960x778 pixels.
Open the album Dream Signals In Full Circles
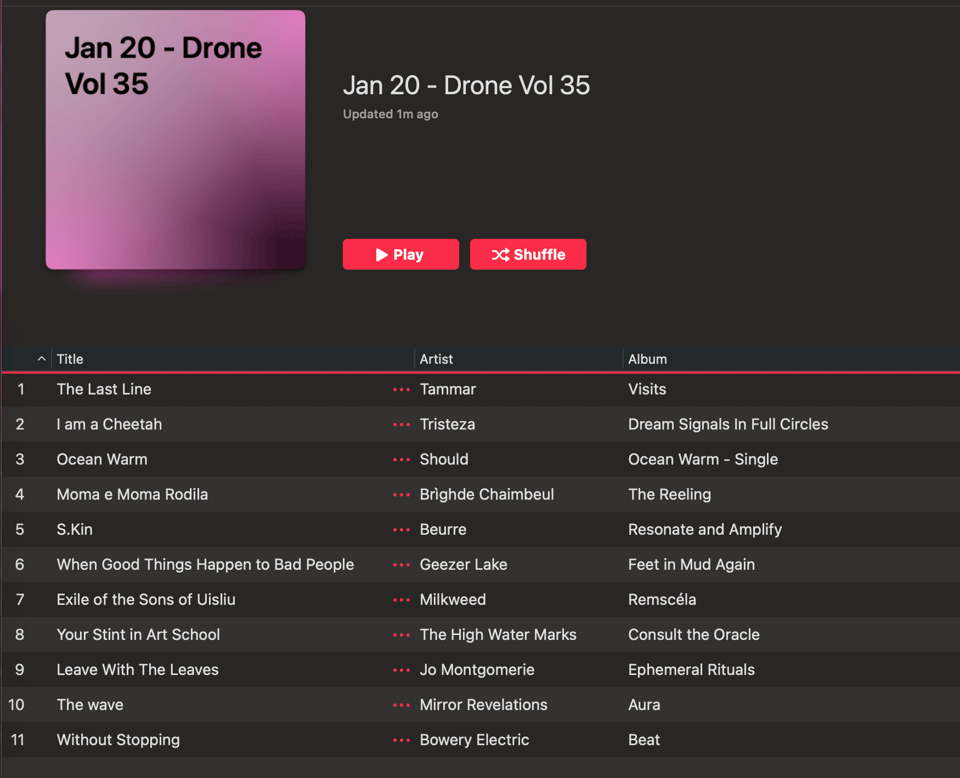[x=727, y=424]
